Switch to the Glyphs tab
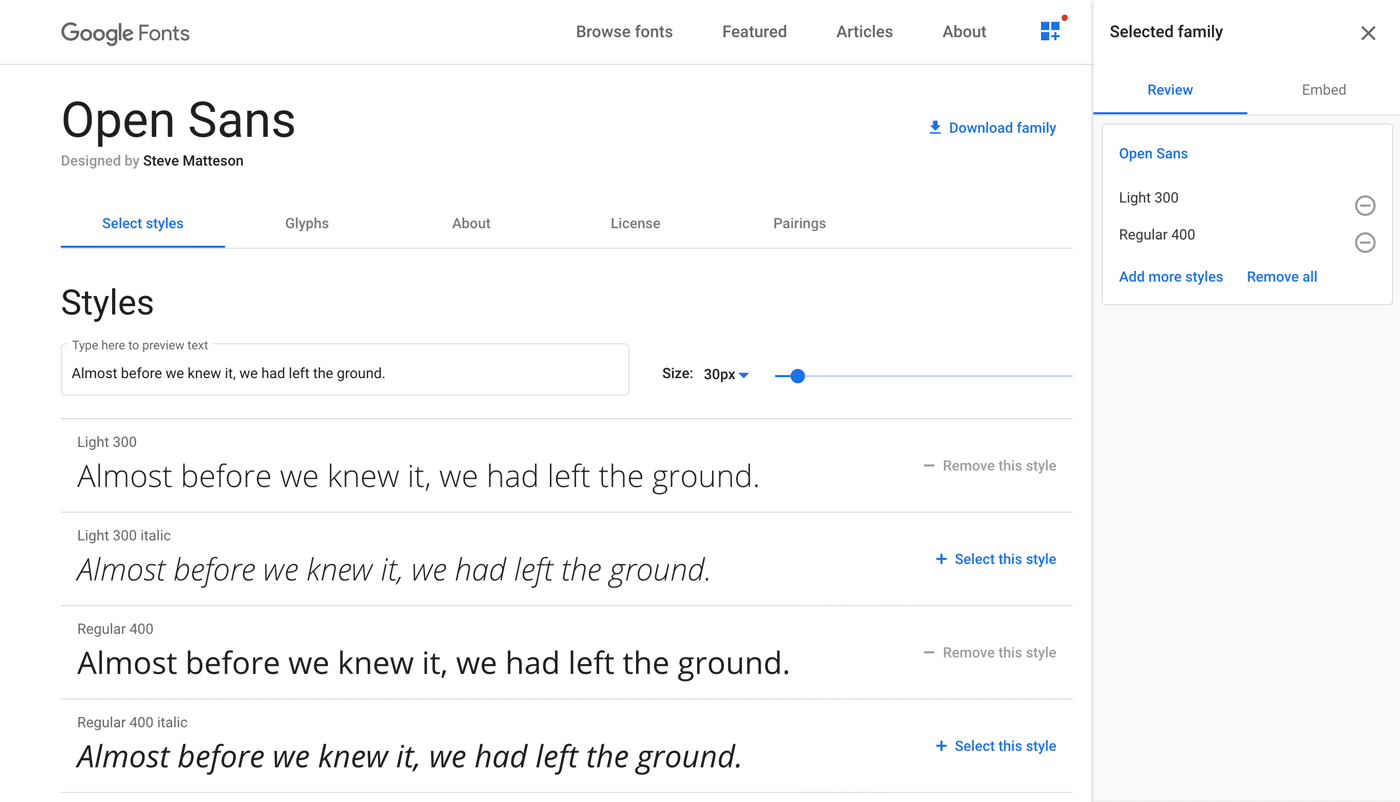Screen dimensions: 1400x802 [x=307, y=223]
